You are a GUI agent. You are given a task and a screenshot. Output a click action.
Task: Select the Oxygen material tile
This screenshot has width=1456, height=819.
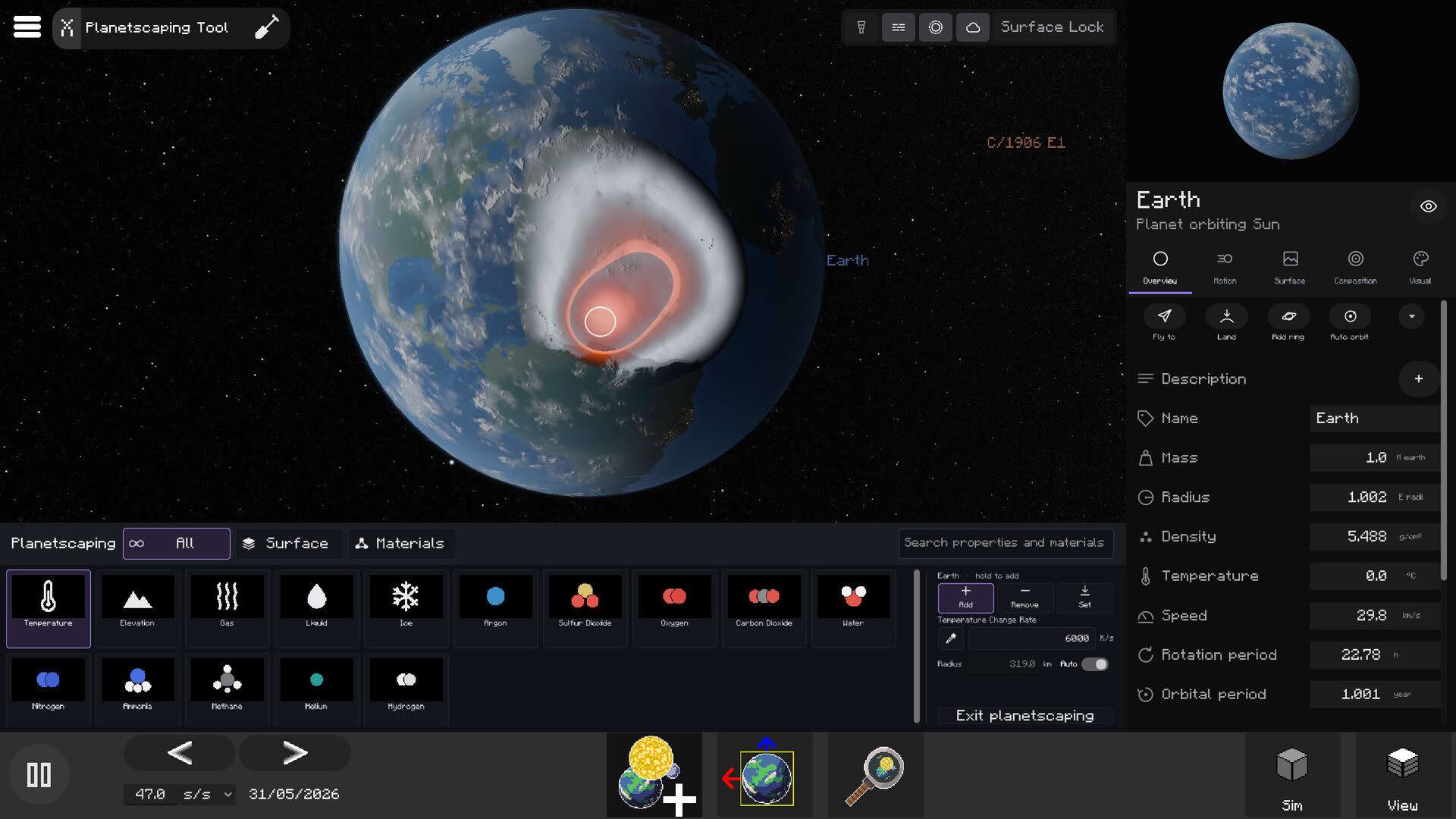click(x=674, y=608)
